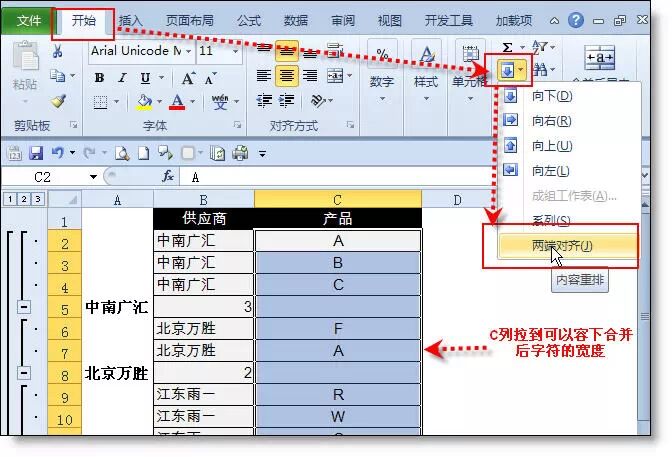Activate the Format Painter brush

(x=58, y=101)
